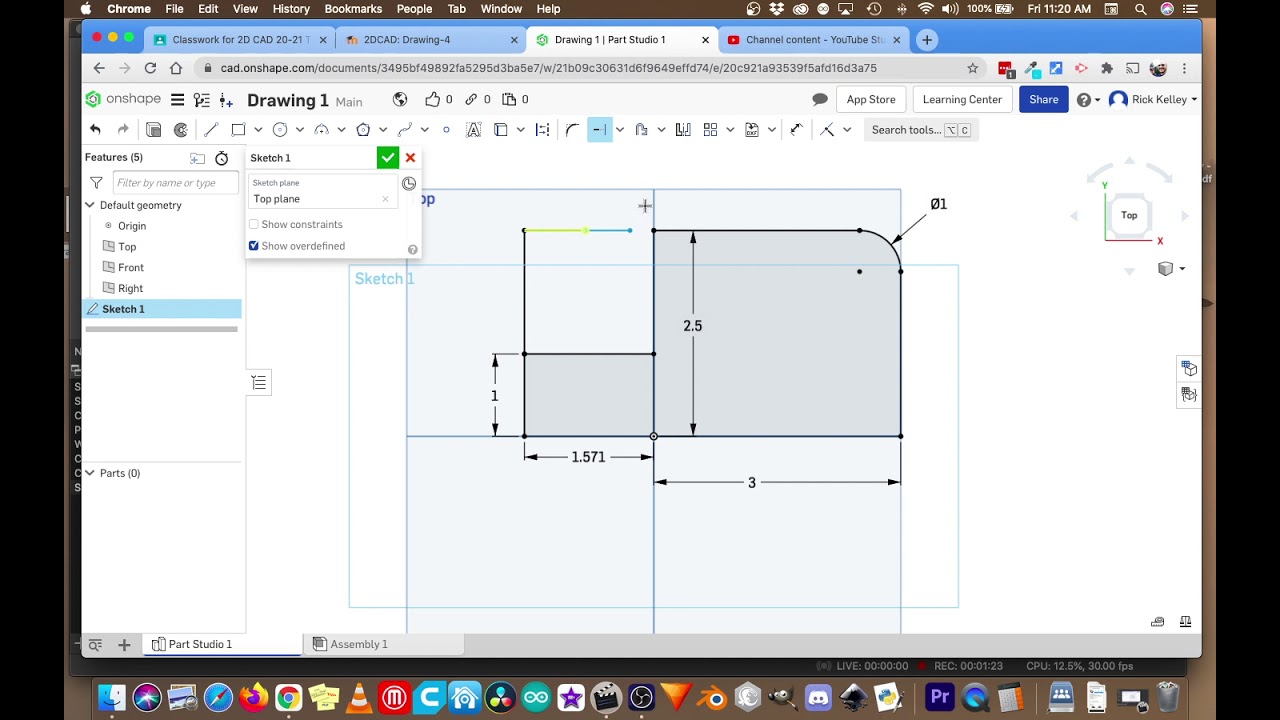Select the Point sketch tool

446,130
